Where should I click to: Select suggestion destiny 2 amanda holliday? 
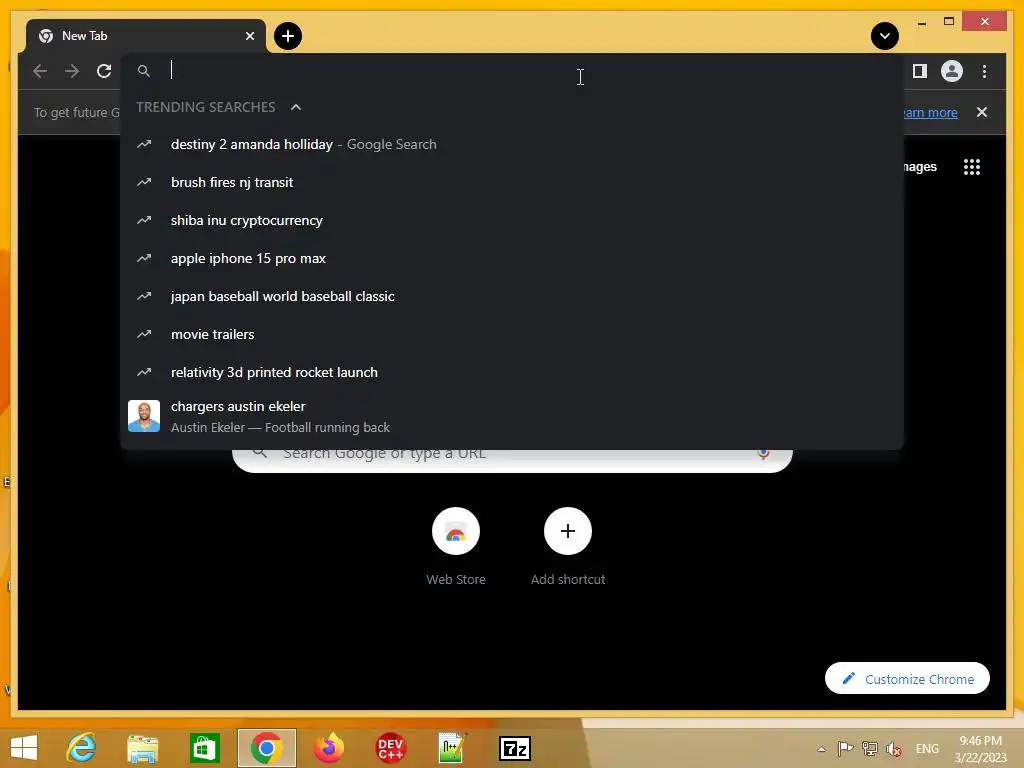click(511, 144)
